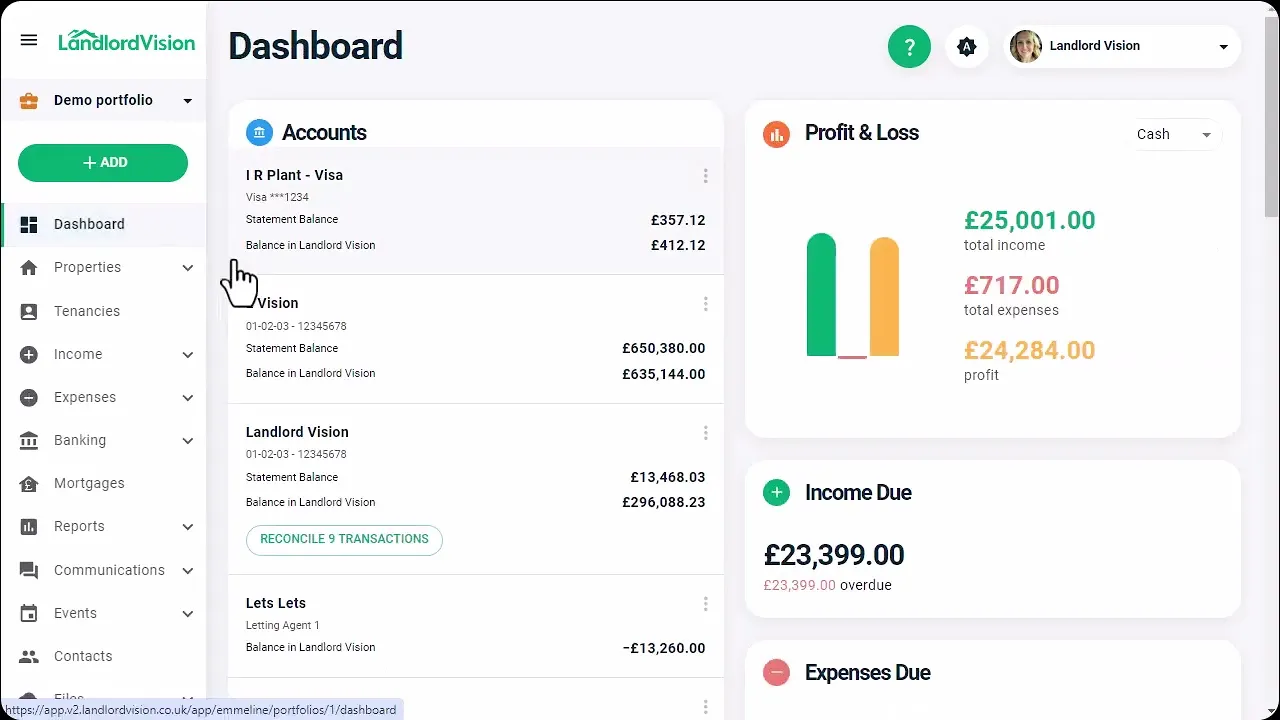Open the Cash basis dropdown
This screenshot has height=720, width=1280.
tap(1174, 134)
